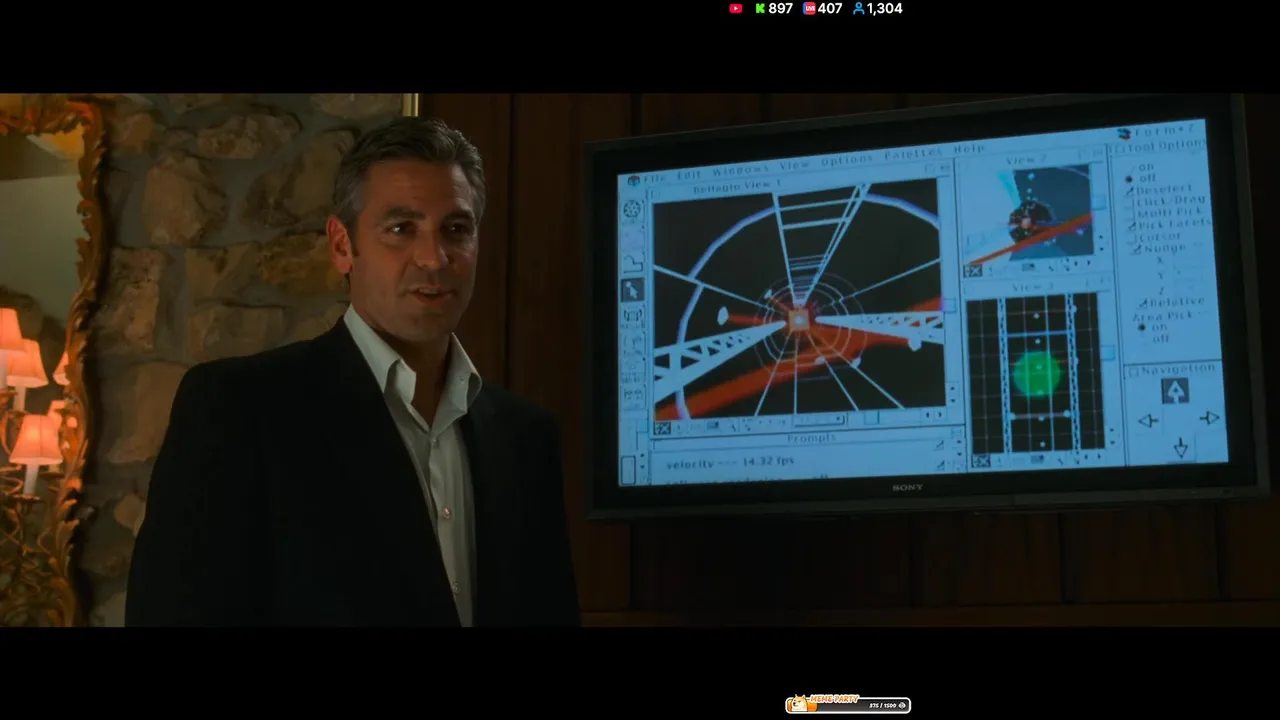Click the X icon below View 2
This screenshot has width=1280, height=720.
pos(973,271)
